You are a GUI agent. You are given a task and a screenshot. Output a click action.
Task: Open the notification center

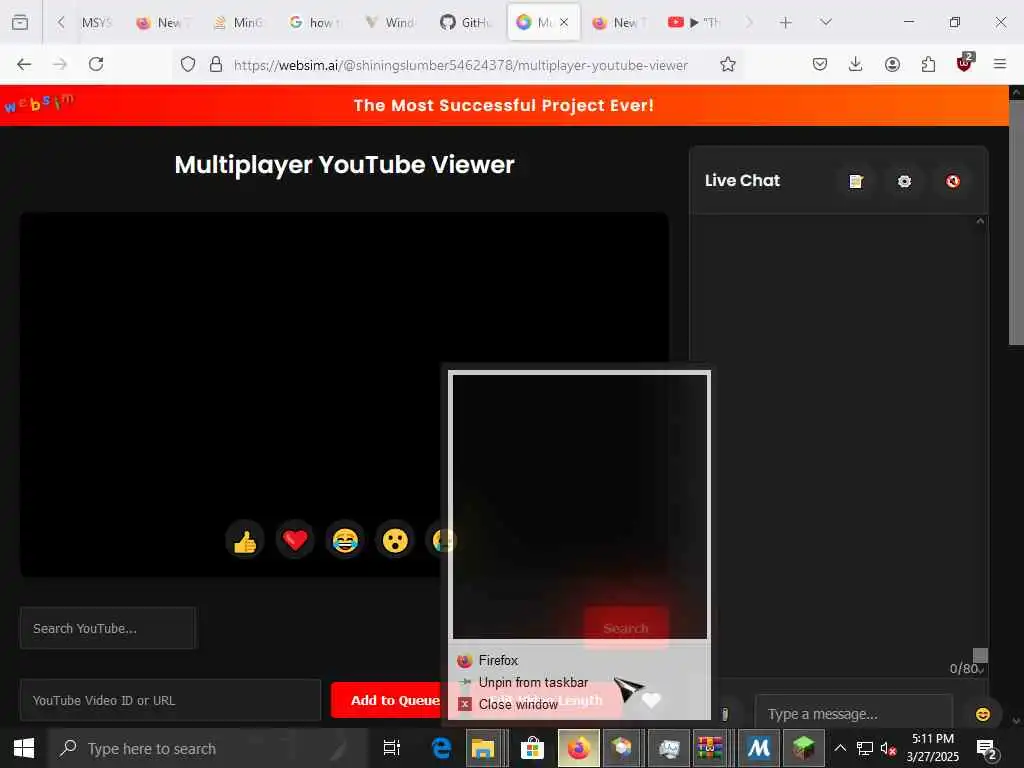click(x=985, y=749)
